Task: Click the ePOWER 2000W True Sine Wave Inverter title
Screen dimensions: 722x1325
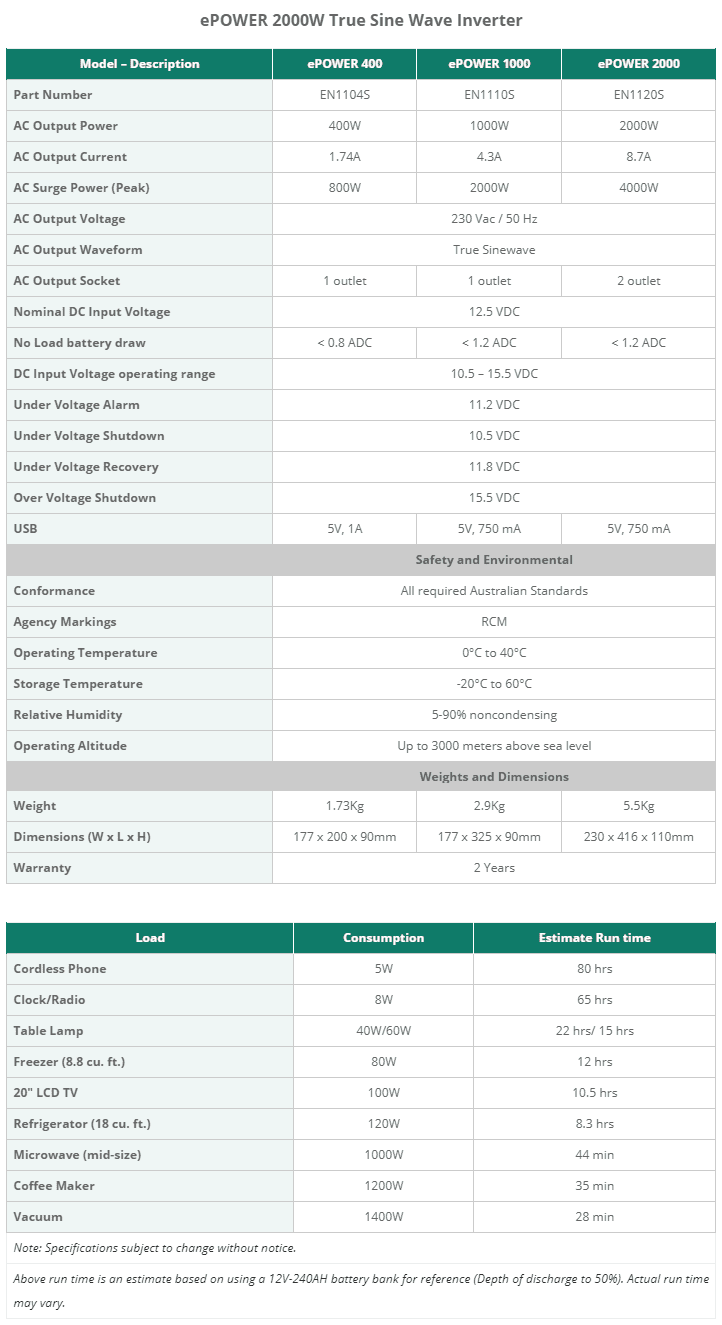Action: (x=361, y=20)
